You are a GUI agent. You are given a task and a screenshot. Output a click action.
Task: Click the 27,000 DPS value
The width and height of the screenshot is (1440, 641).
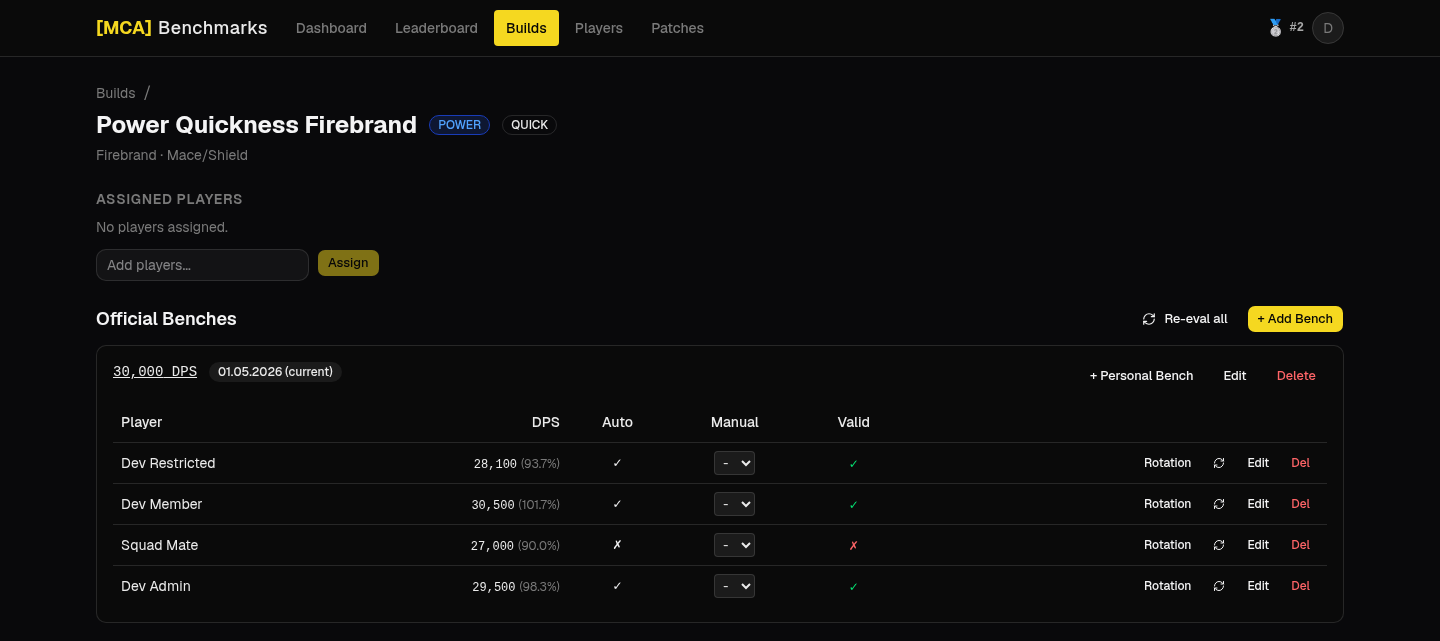coord(492,546)
